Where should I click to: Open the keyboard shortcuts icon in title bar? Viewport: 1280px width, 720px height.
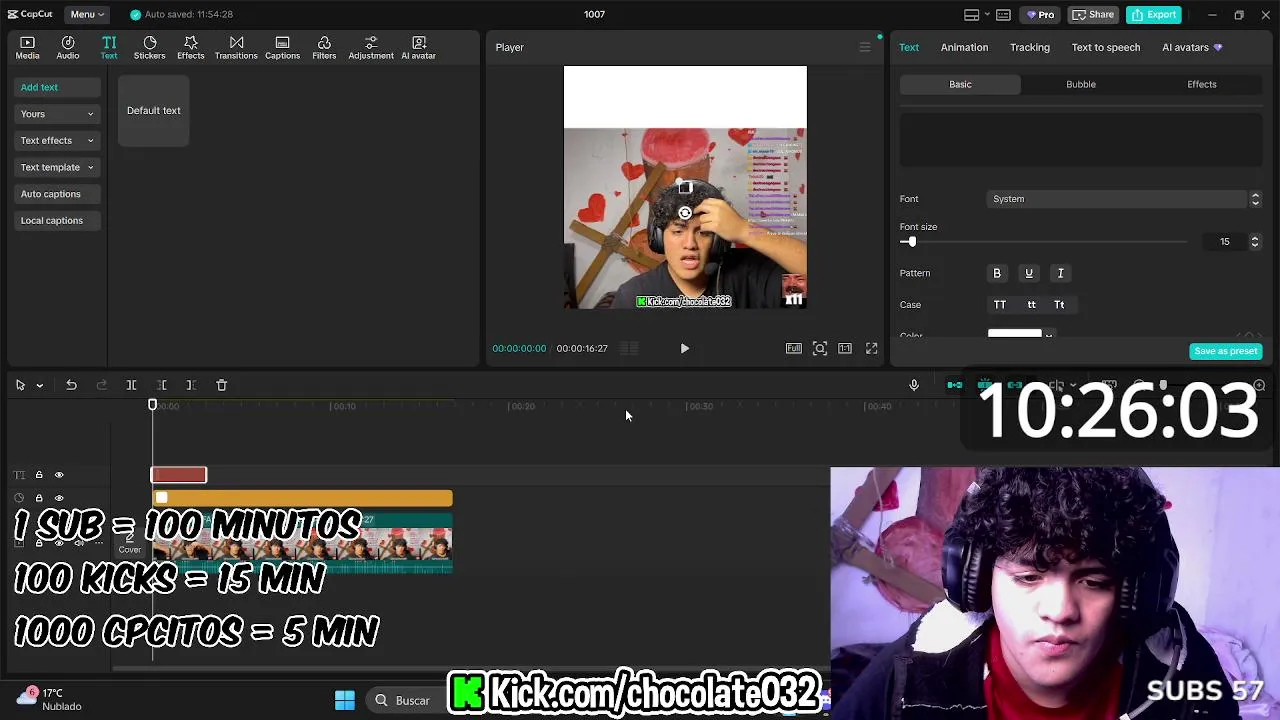click(1003, 15)
